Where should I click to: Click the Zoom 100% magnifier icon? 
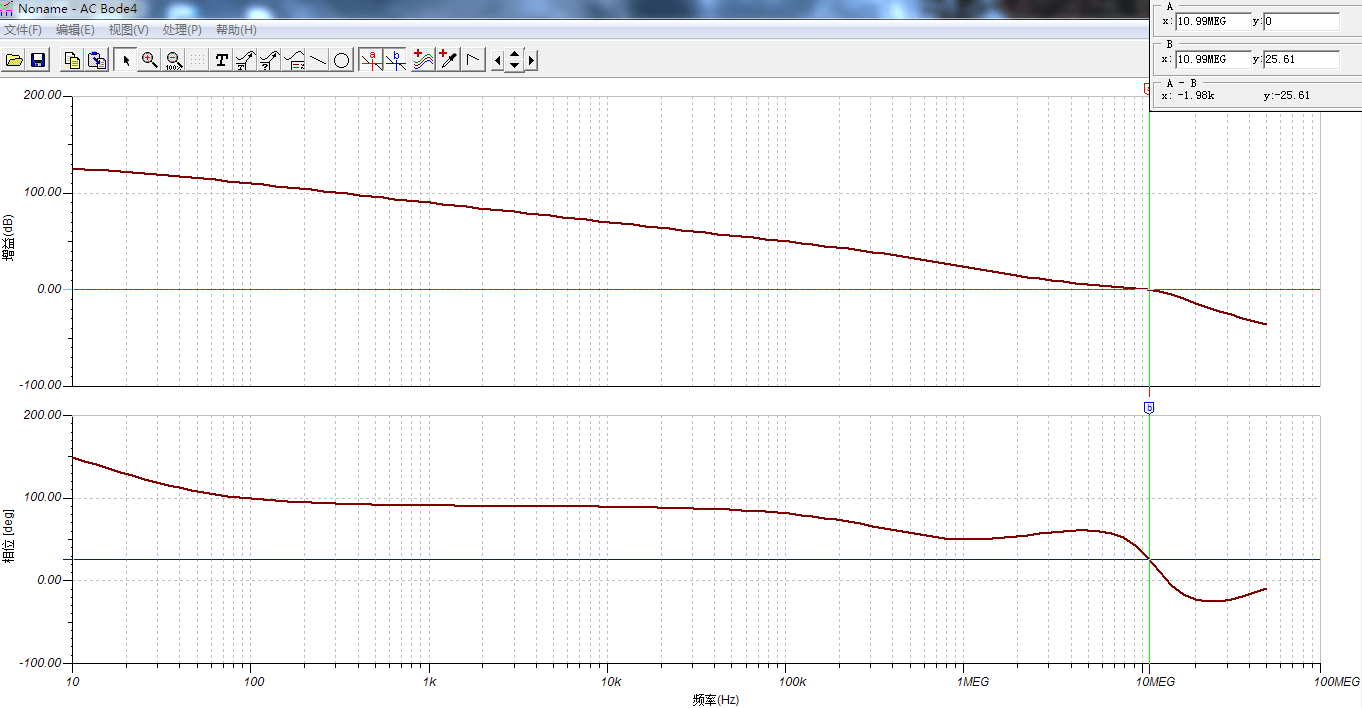coord(174,60)
